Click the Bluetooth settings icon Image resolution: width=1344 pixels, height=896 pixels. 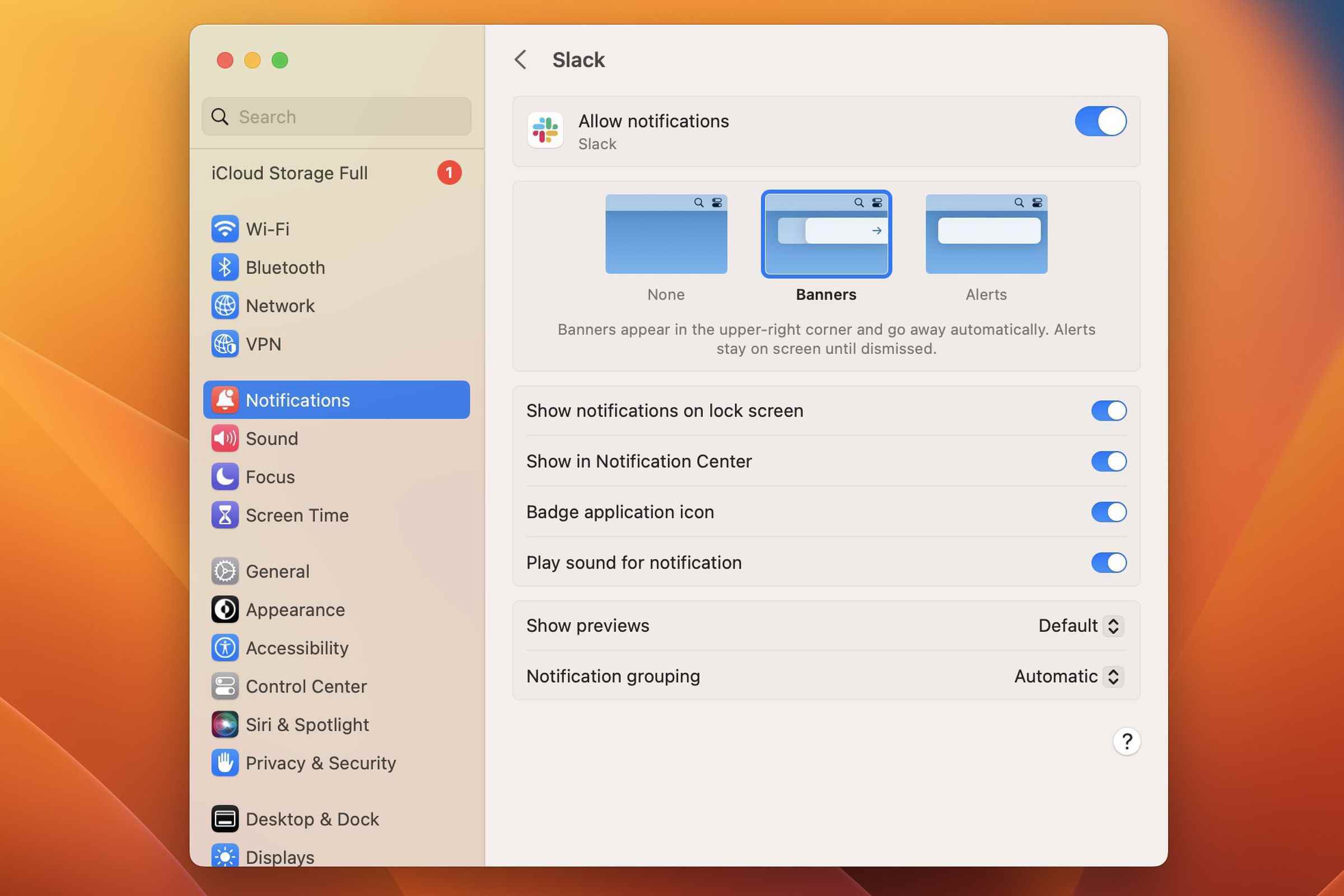(x=223, y=267)
